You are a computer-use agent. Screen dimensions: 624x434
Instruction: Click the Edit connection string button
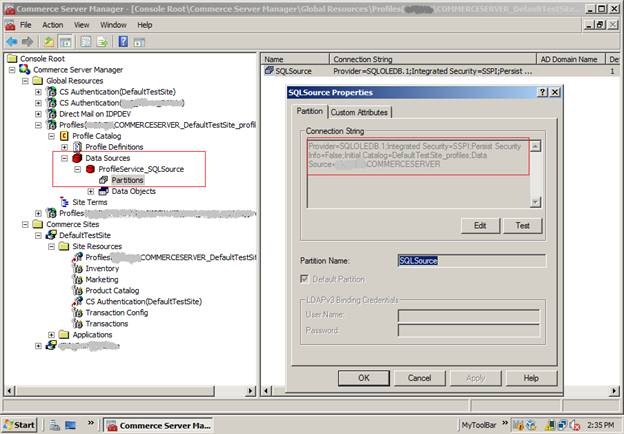click(x=480, y=226)
